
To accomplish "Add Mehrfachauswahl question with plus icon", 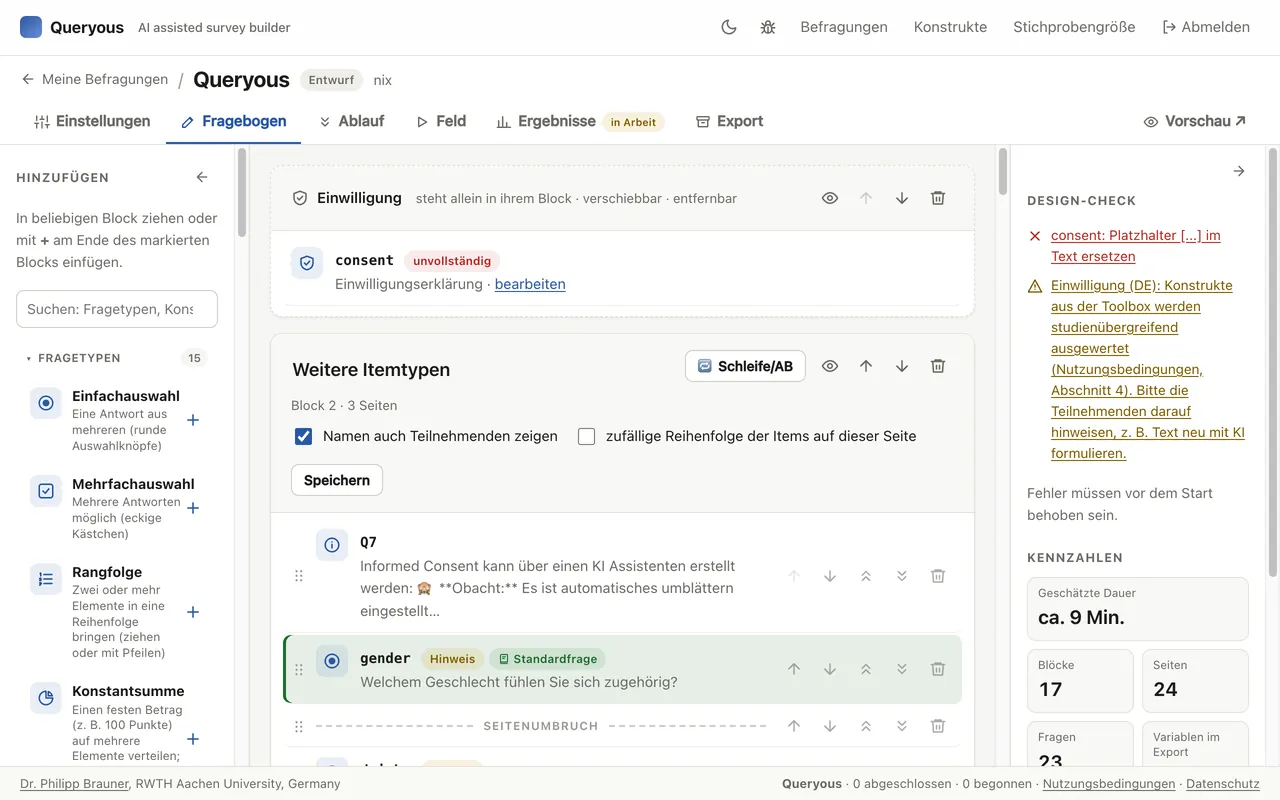I will 193,508.
